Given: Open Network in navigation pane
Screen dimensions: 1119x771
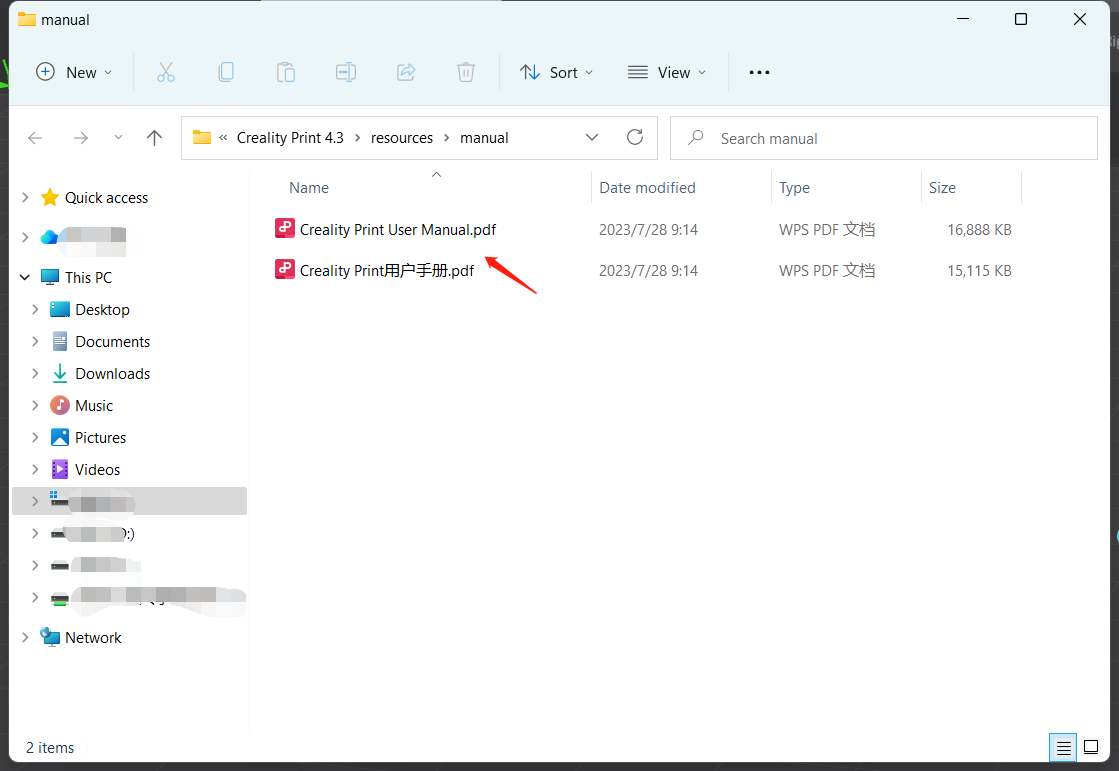Looking at the screenshot, I should tap(93, 638).
